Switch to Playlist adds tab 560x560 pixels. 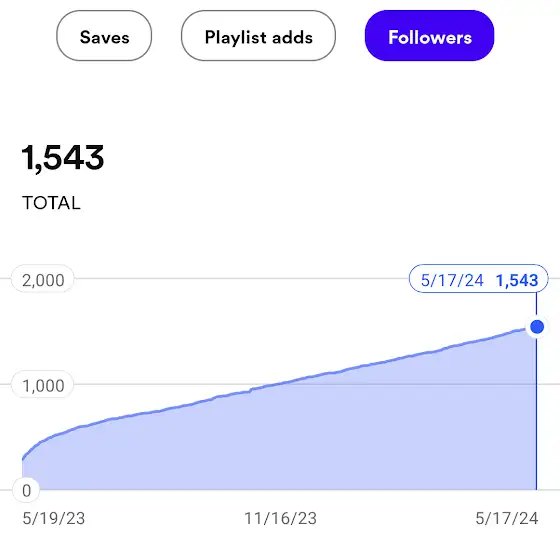tap(258, 36)
